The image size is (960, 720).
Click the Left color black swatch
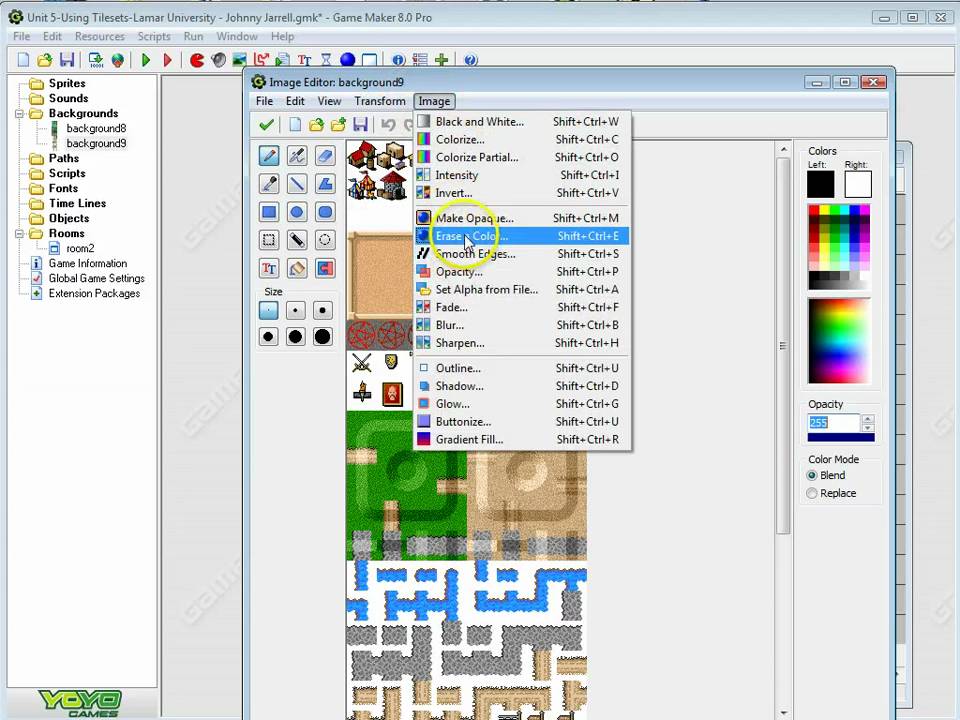[x=820, y=184]
